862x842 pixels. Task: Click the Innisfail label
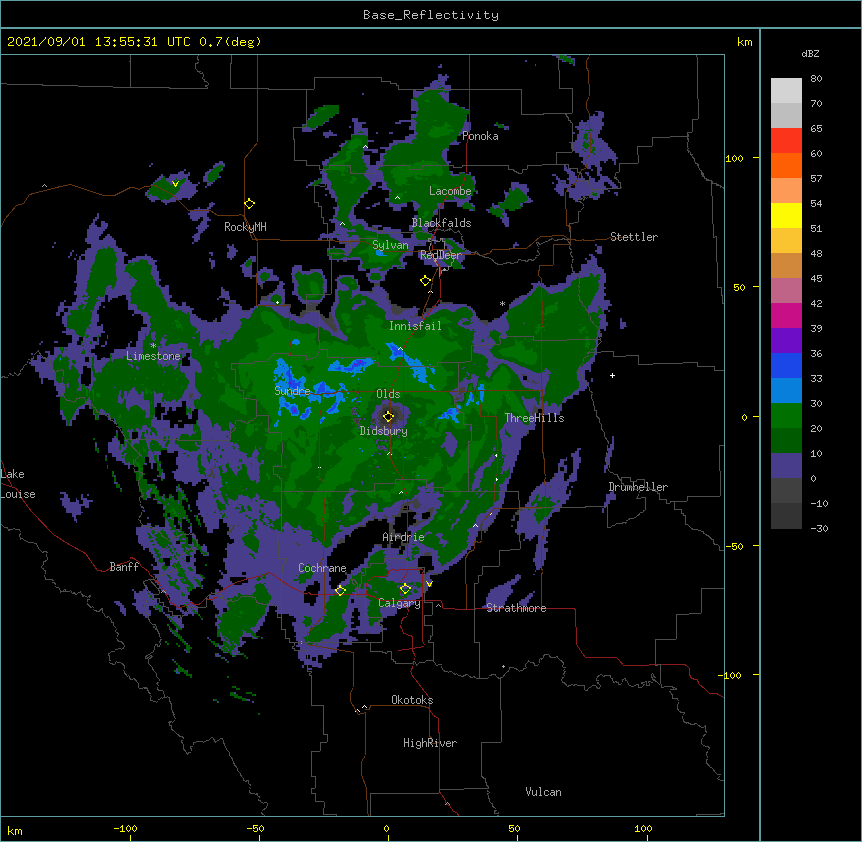pos(415,326)
